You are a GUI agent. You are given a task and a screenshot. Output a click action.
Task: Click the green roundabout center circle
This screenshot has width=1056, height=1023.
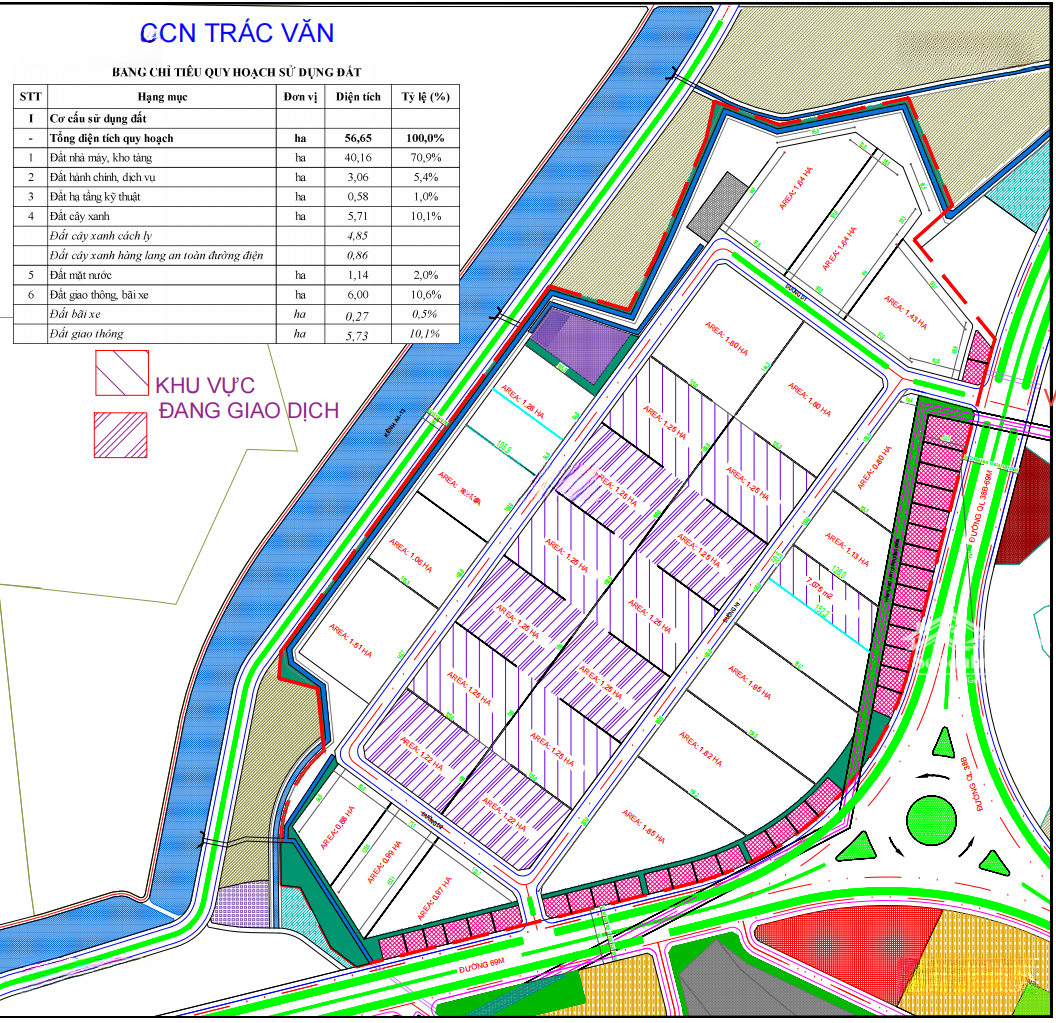[x=932, y=819]
